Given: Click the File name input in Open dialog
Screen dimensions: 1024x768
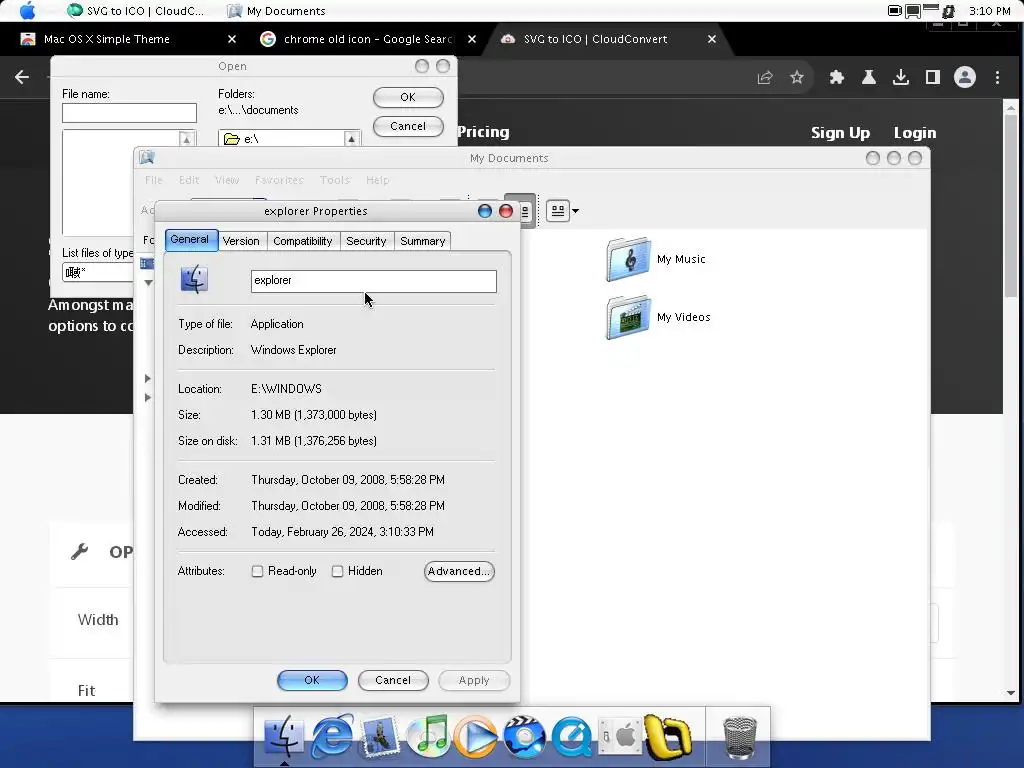Looking at the screenshot, I should [x=129, y=113].
